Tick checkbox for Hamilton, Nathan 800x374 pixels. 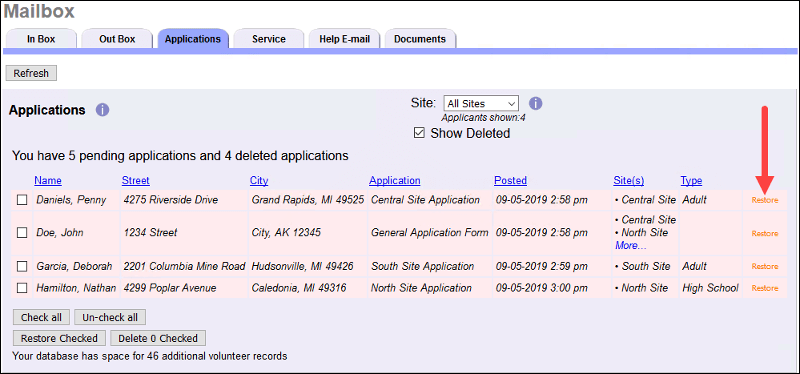pos(22,288)
